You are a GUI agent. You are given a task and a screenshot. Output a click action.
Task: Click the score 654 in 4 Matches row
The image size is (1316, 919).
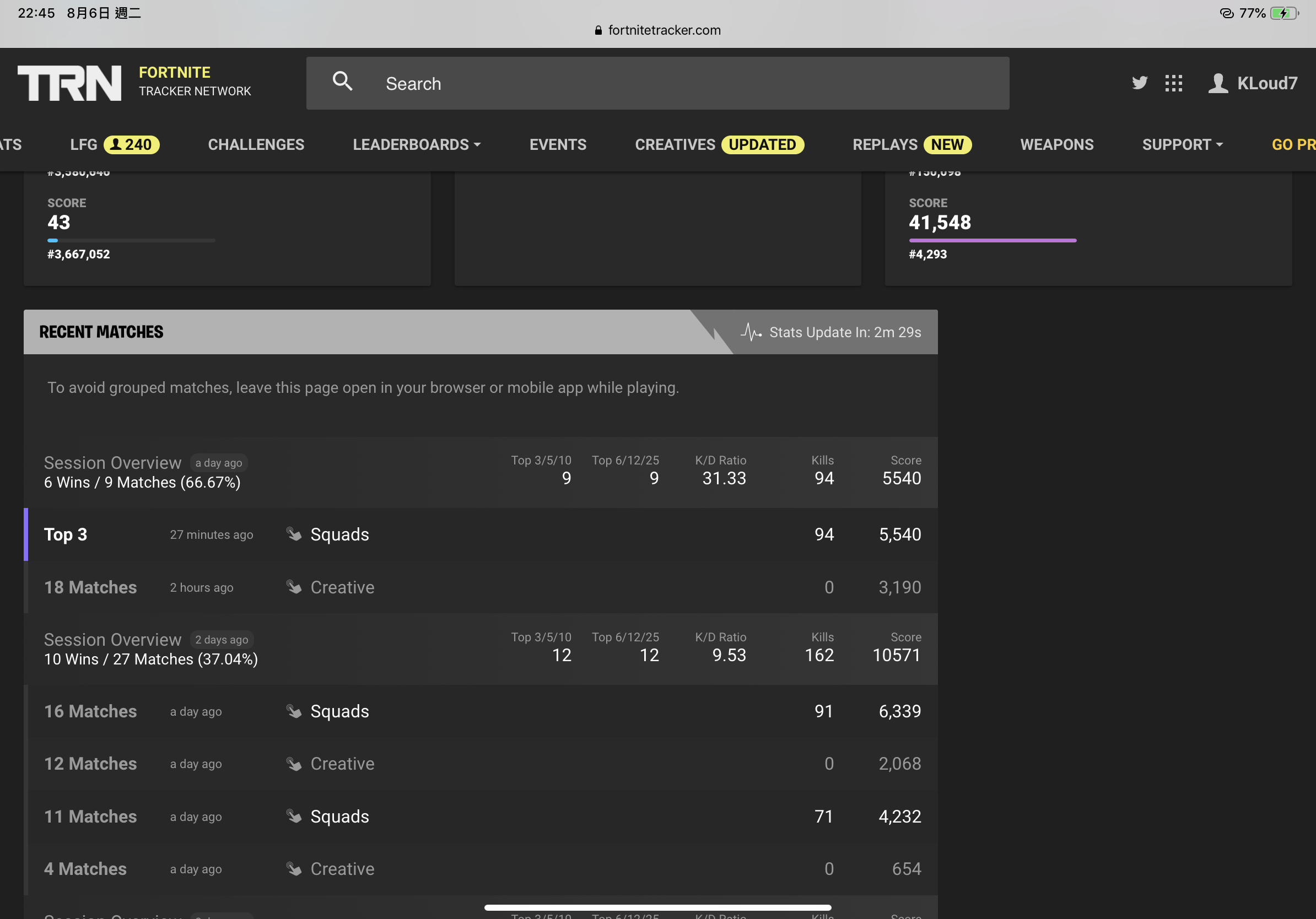point(907,869)
